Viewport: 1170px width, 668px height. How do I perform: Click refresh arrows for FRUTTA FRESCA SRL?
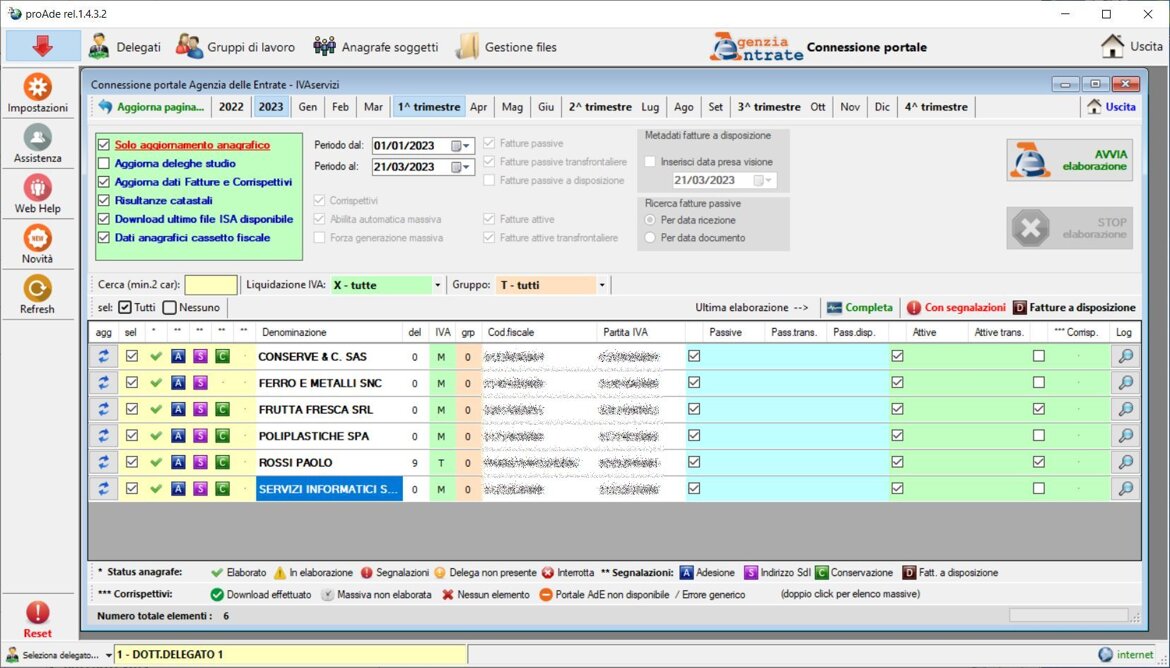click(102, 409)
